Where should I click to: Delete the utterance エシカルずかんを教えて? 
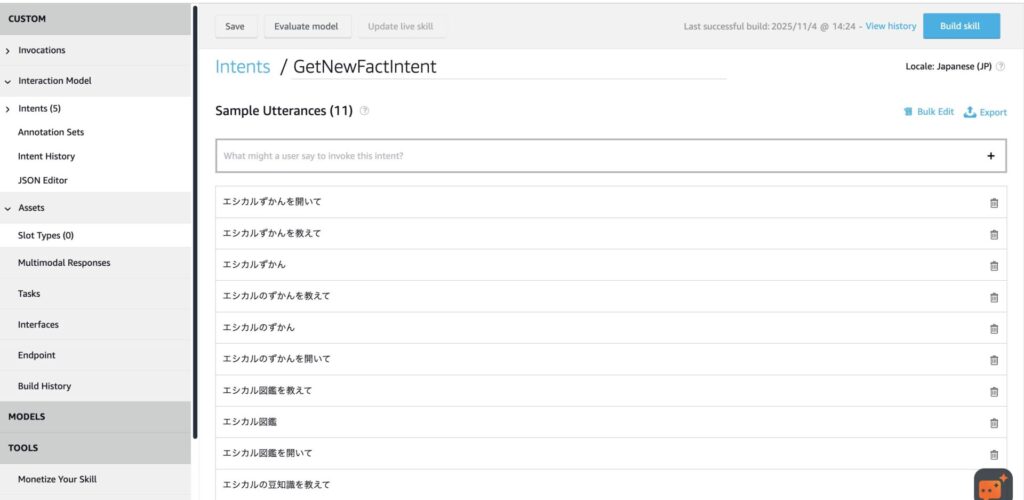click(x=993, y=234)
